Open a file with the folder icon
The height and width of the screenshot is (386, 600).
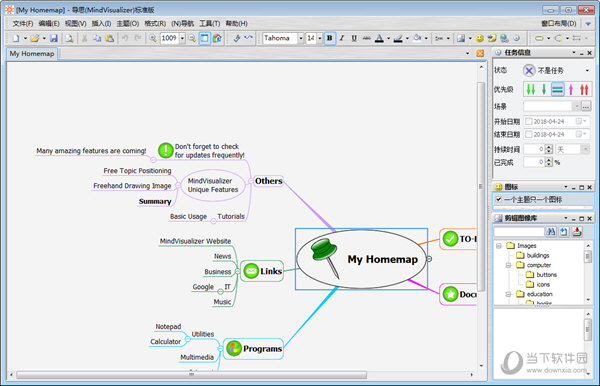click(35, 38)
